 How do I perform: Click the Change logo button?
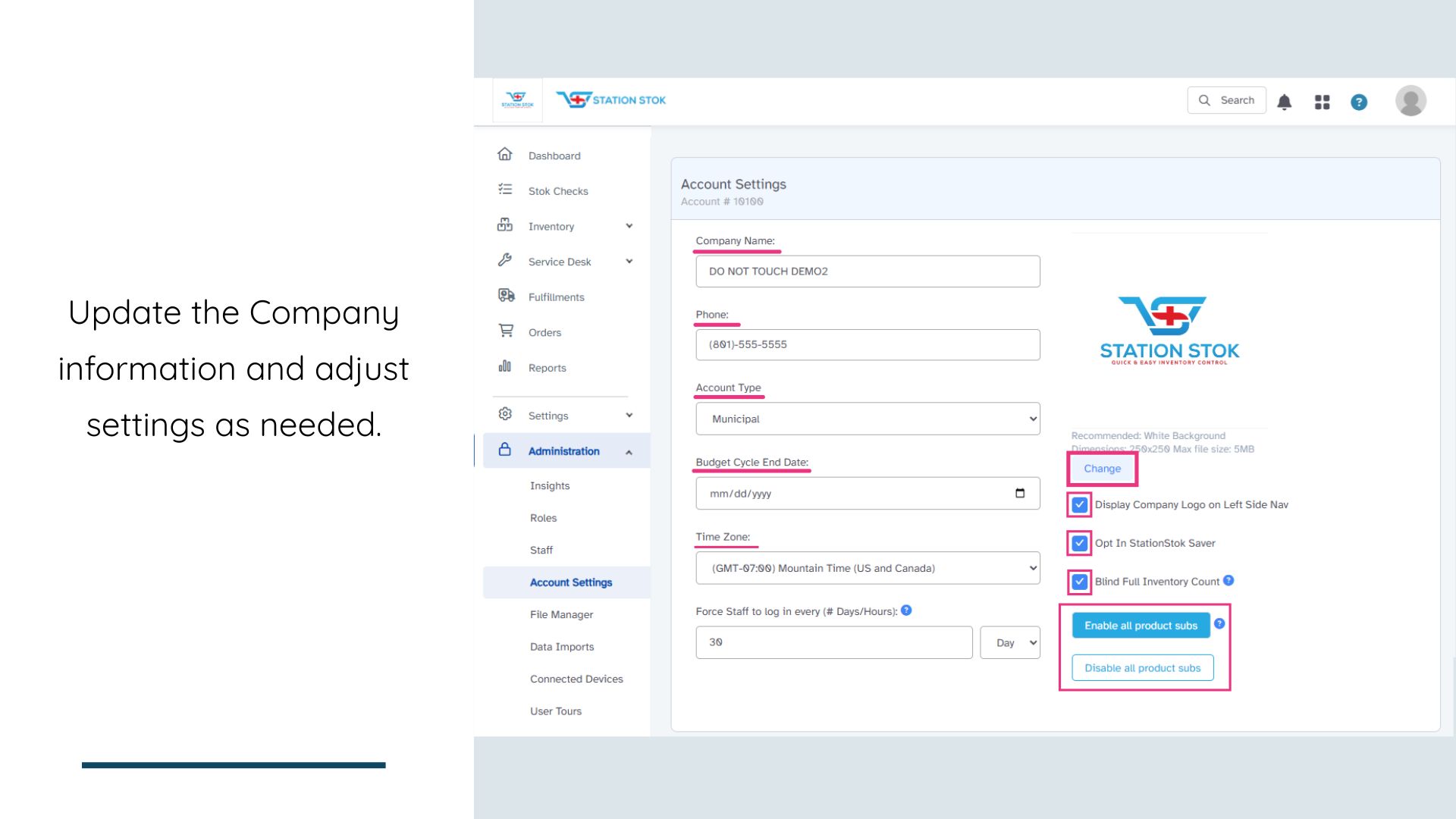click(x=1102, y=469)
